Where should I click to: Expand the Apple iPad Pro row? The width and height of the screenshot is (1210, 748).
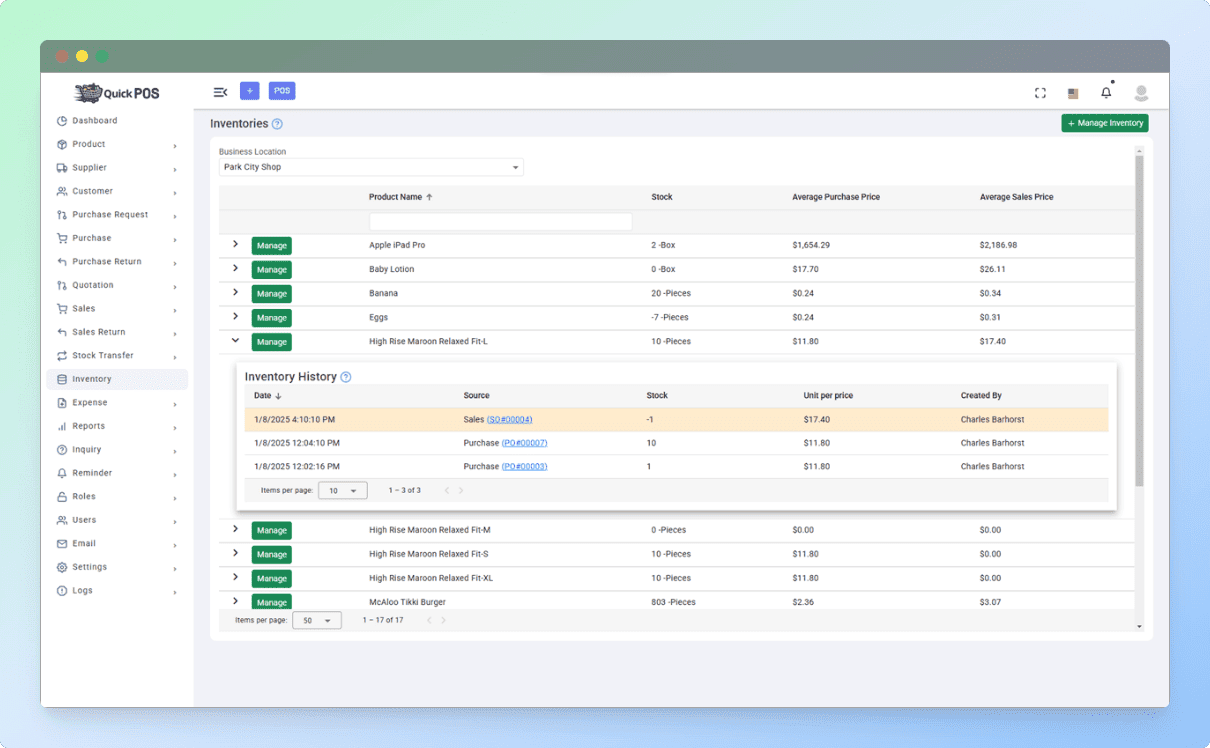236,244
